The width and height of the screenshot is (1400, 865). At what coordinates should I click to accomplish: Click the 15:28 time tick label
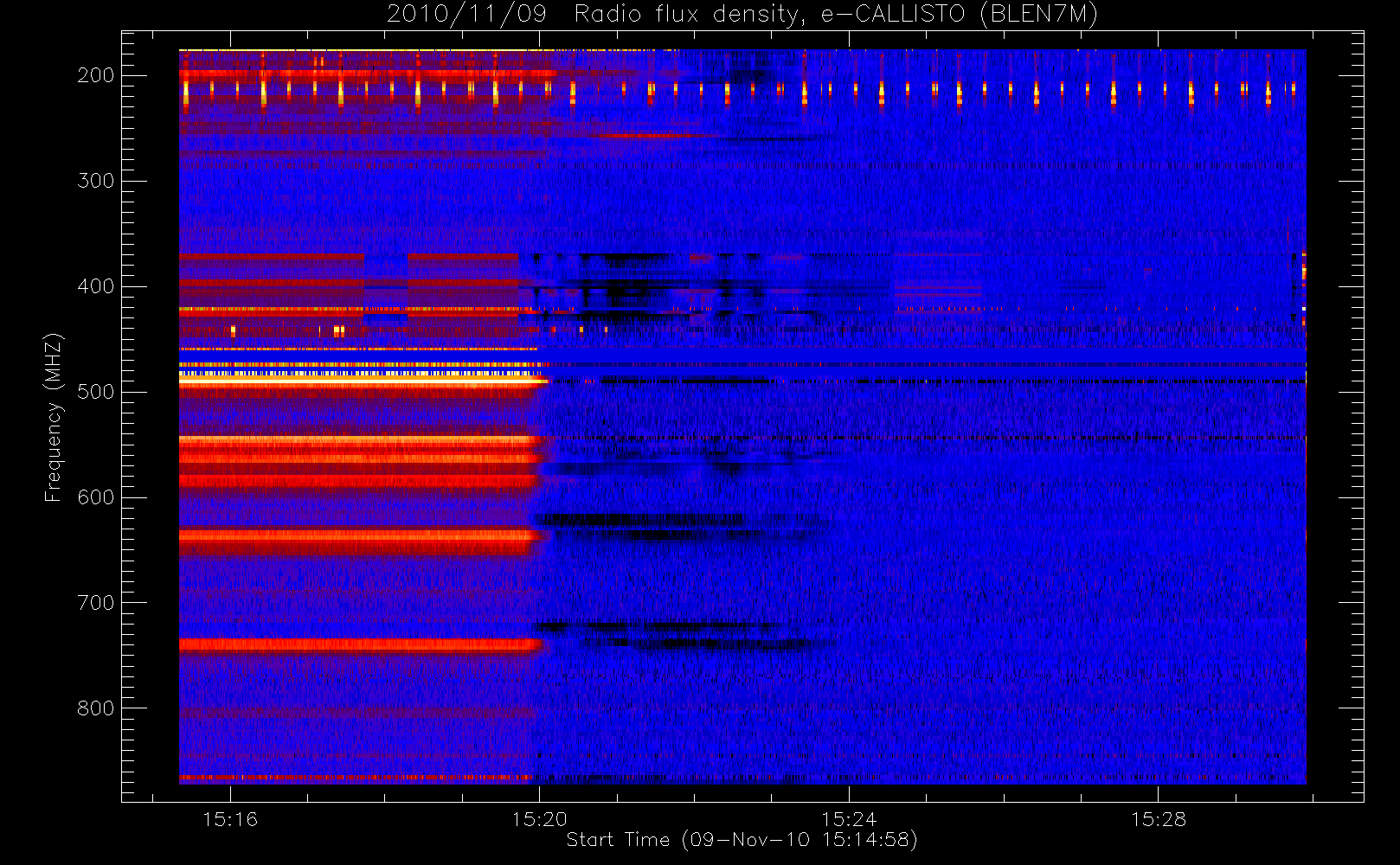[1158, 819]
